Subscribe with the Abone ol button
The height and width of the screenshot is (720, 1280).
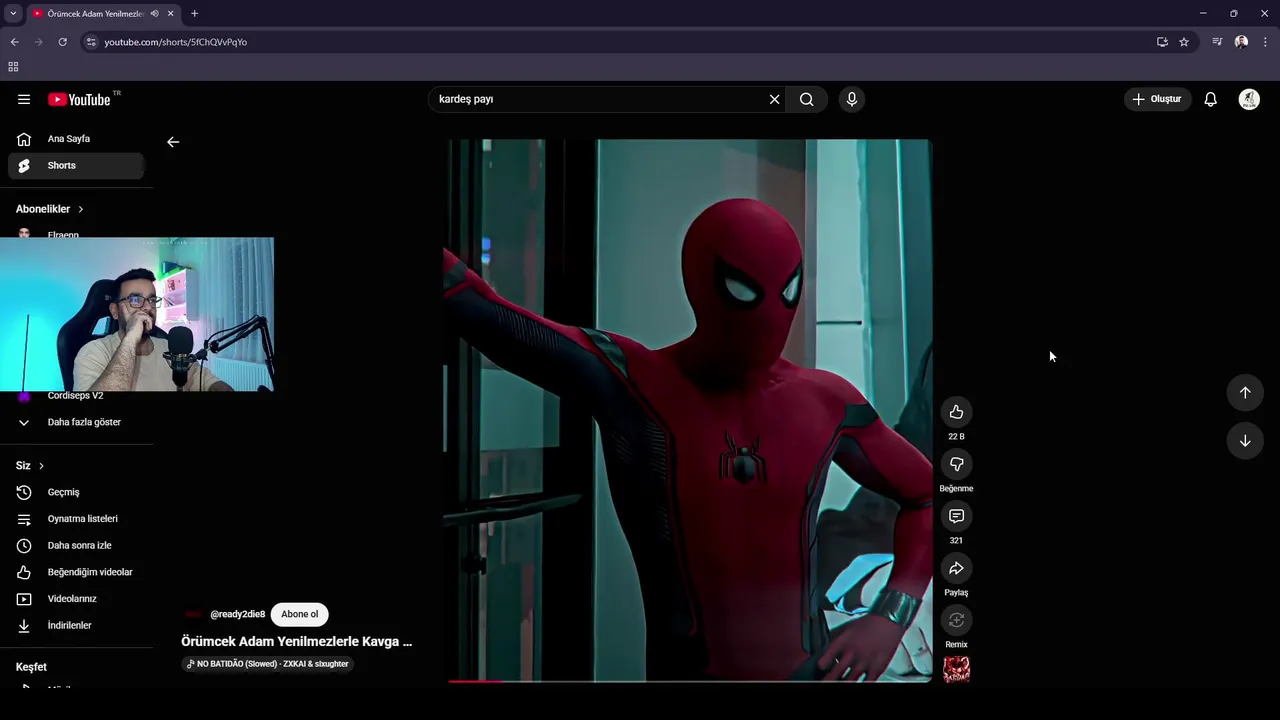click(x=299, y=614)
